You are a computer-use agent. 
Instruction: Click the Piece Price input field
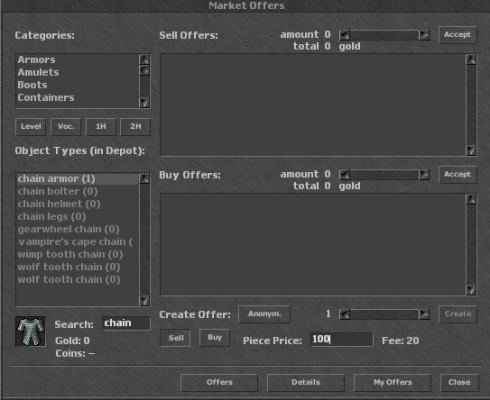[342, 340]
